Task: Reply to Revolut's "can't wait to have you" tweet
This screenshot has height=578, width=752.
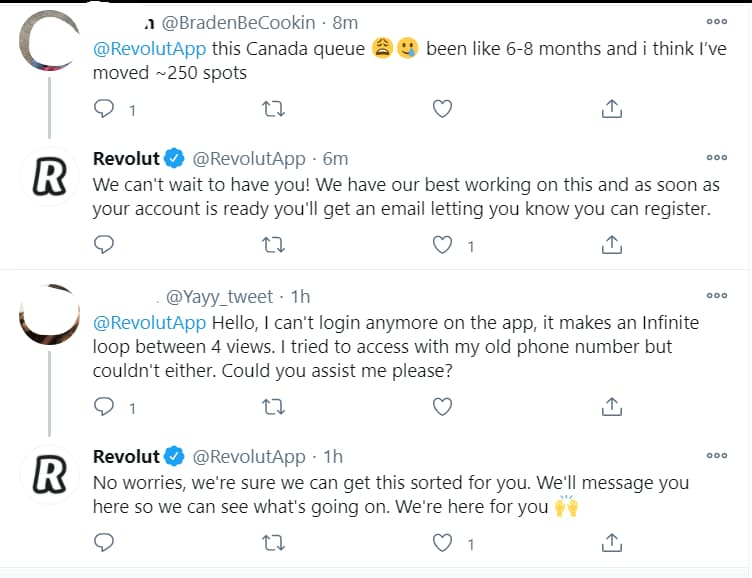Action: [x=104, y=244]
